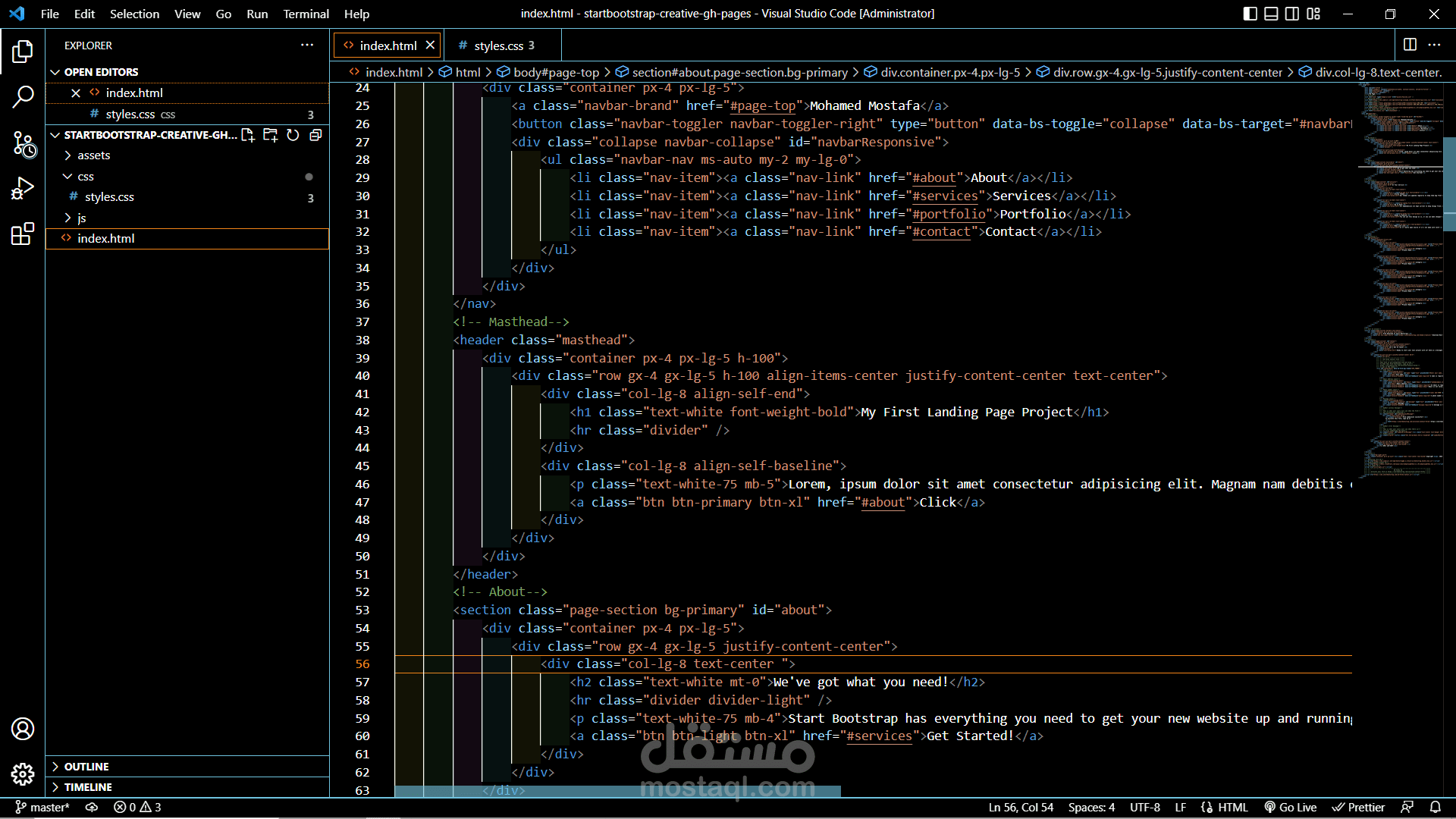Open the Search view in activity bar
Image resolution: width=1456 pixels, height=819 pixels.
pyautogui.click(x=23, y=96)
